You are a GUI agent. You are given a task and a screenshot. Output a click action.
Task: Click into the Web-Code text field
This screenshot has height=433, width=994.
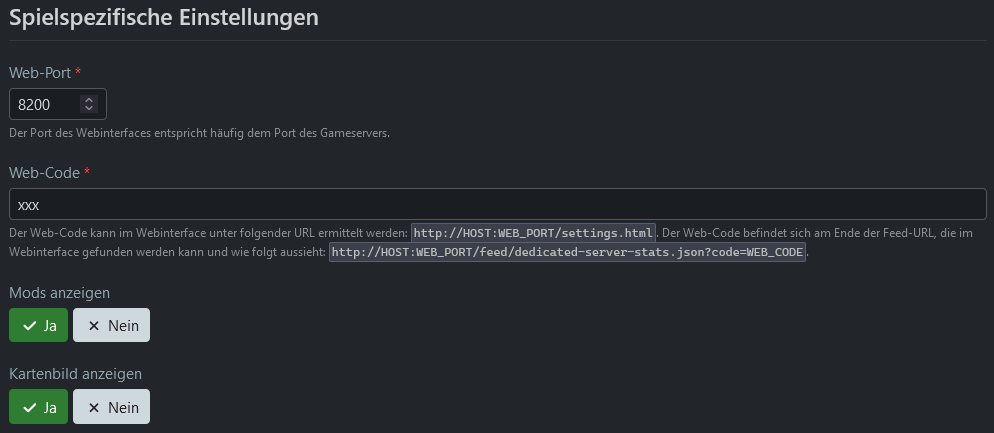click(497, 204)
